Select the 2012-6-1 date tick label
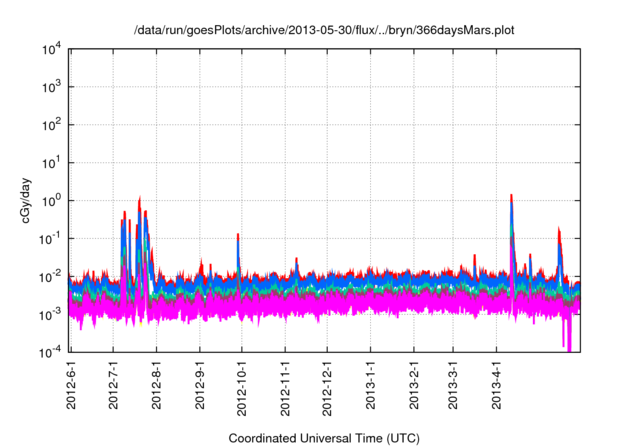This screenshot has width=640, height=448. click(x=72, y=385)
